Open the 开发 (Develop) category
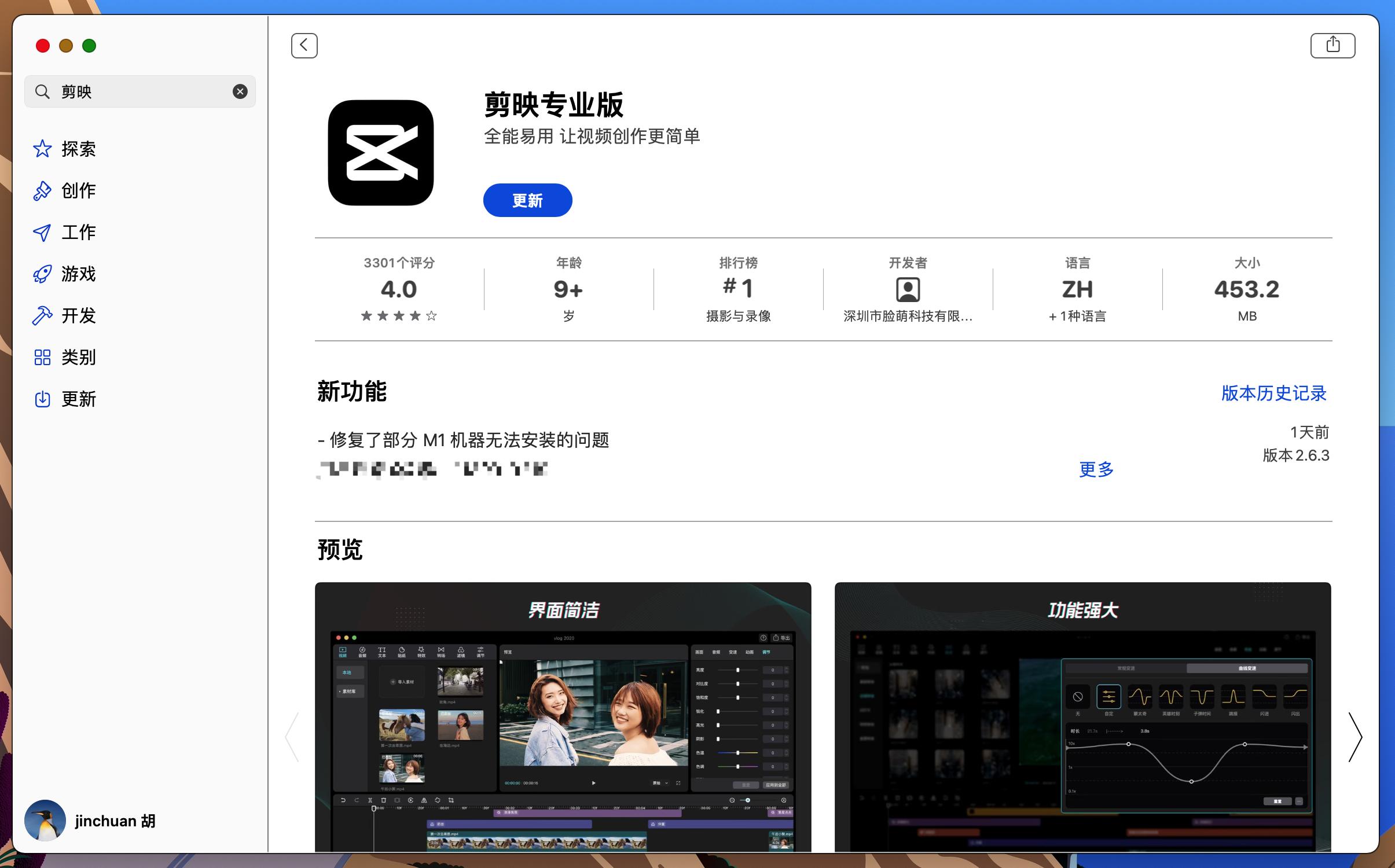This screenshot has height=868, width=1395. [78, 315]
